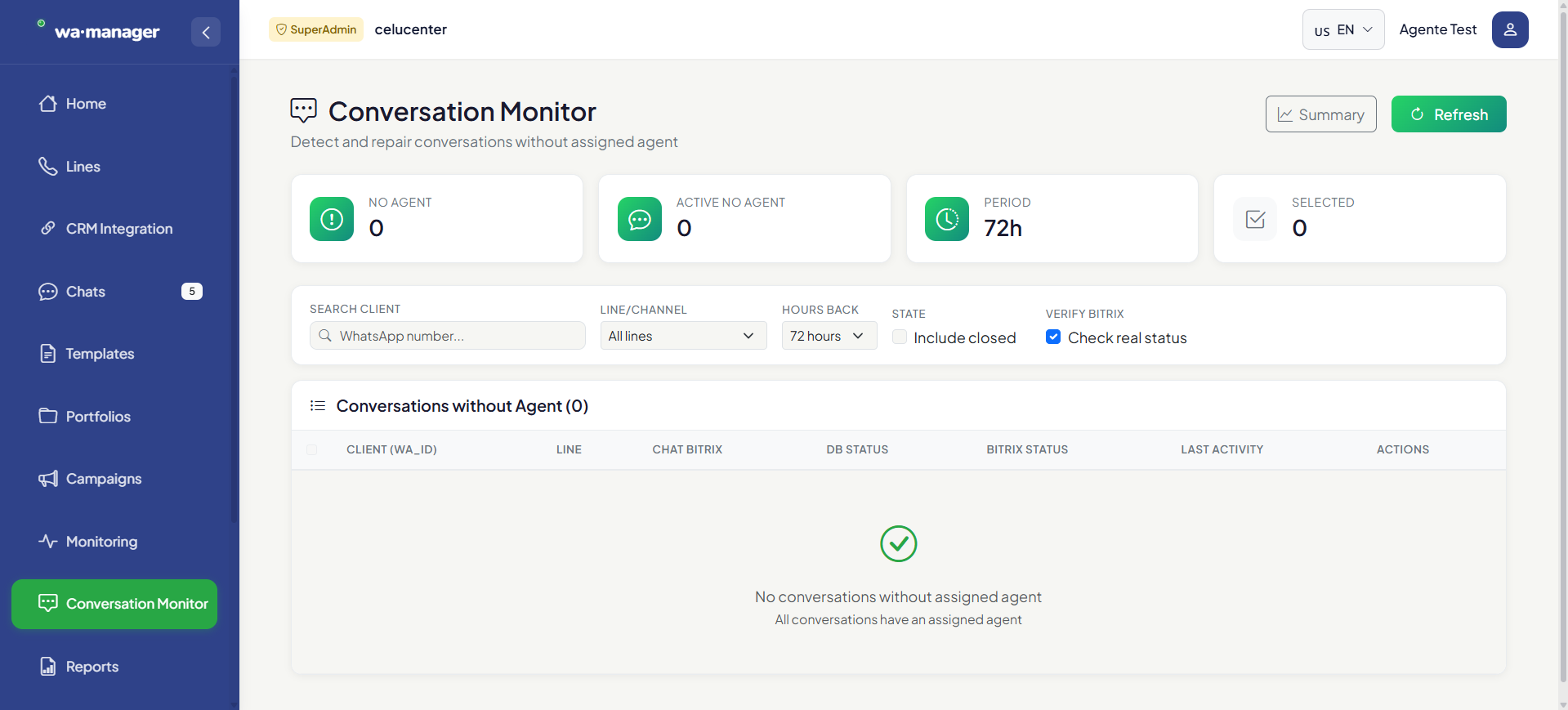Uncheck the Check real status checkbox
This screenshot has height=710, width=1568.
tap(1053, 337)
